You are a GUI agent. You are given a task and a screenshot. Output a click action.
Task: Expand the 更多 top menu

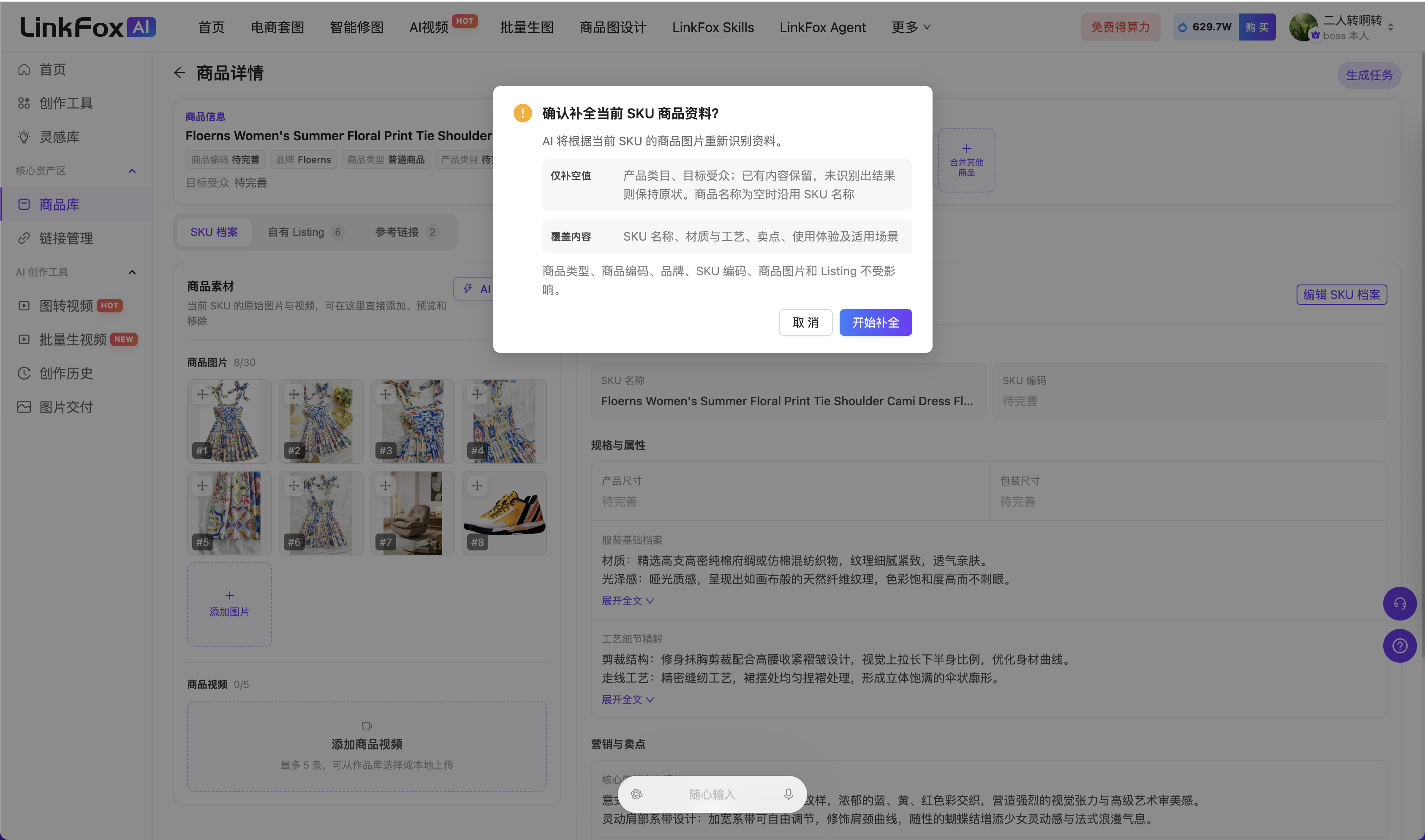pyautogui.click(x=910, y=27)
